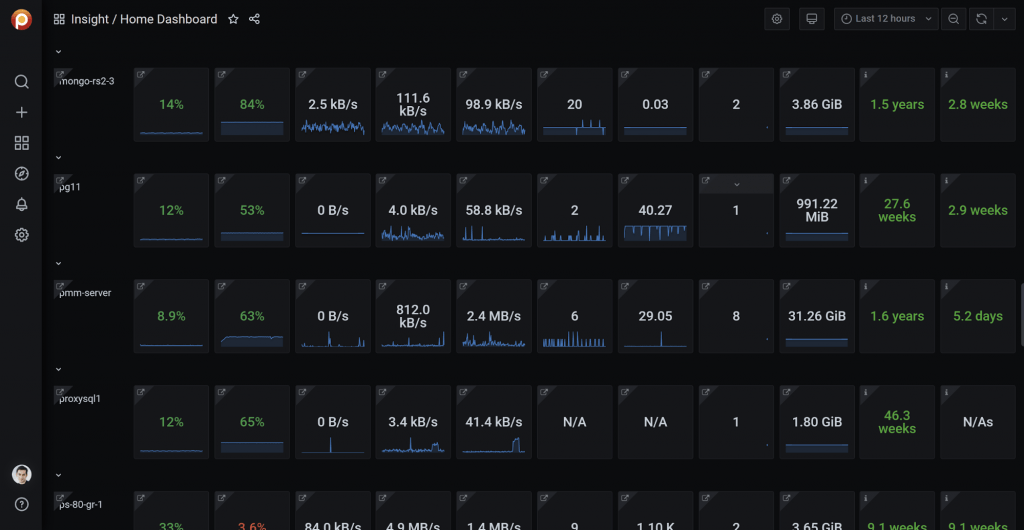Open link icon on mongo-rs2-3 name panel

point(59,74)
